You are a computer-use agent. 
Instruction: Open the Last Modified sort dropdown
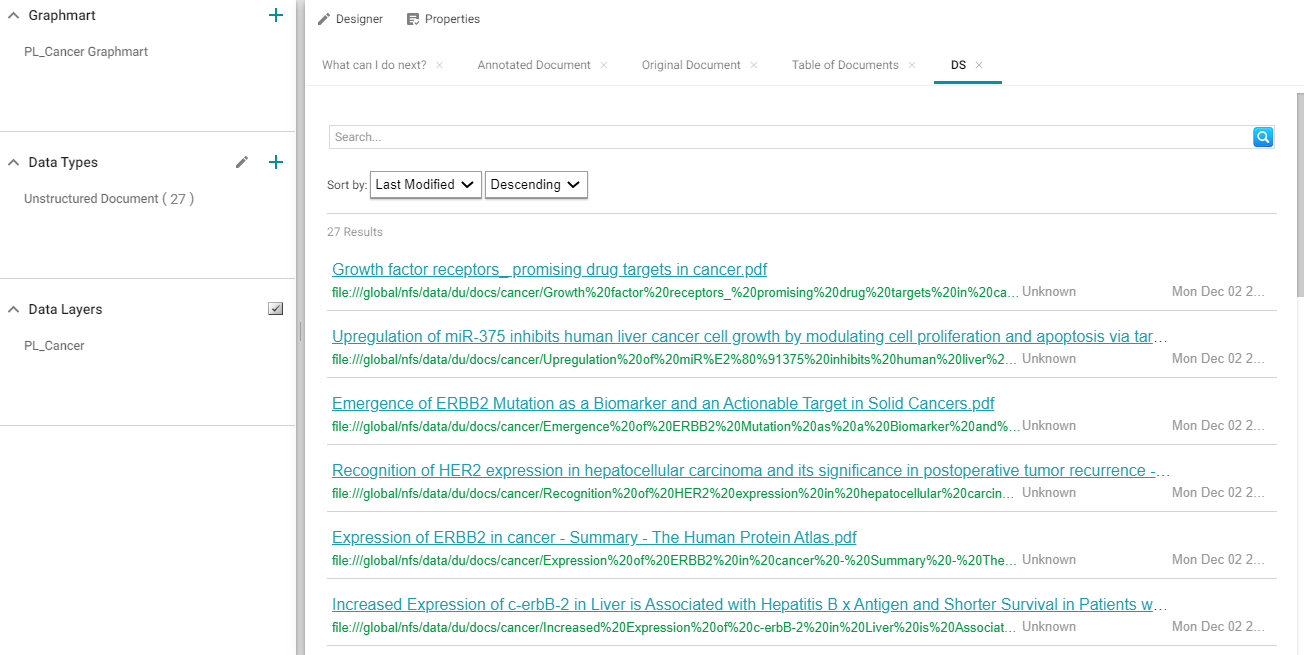(426, 185)
